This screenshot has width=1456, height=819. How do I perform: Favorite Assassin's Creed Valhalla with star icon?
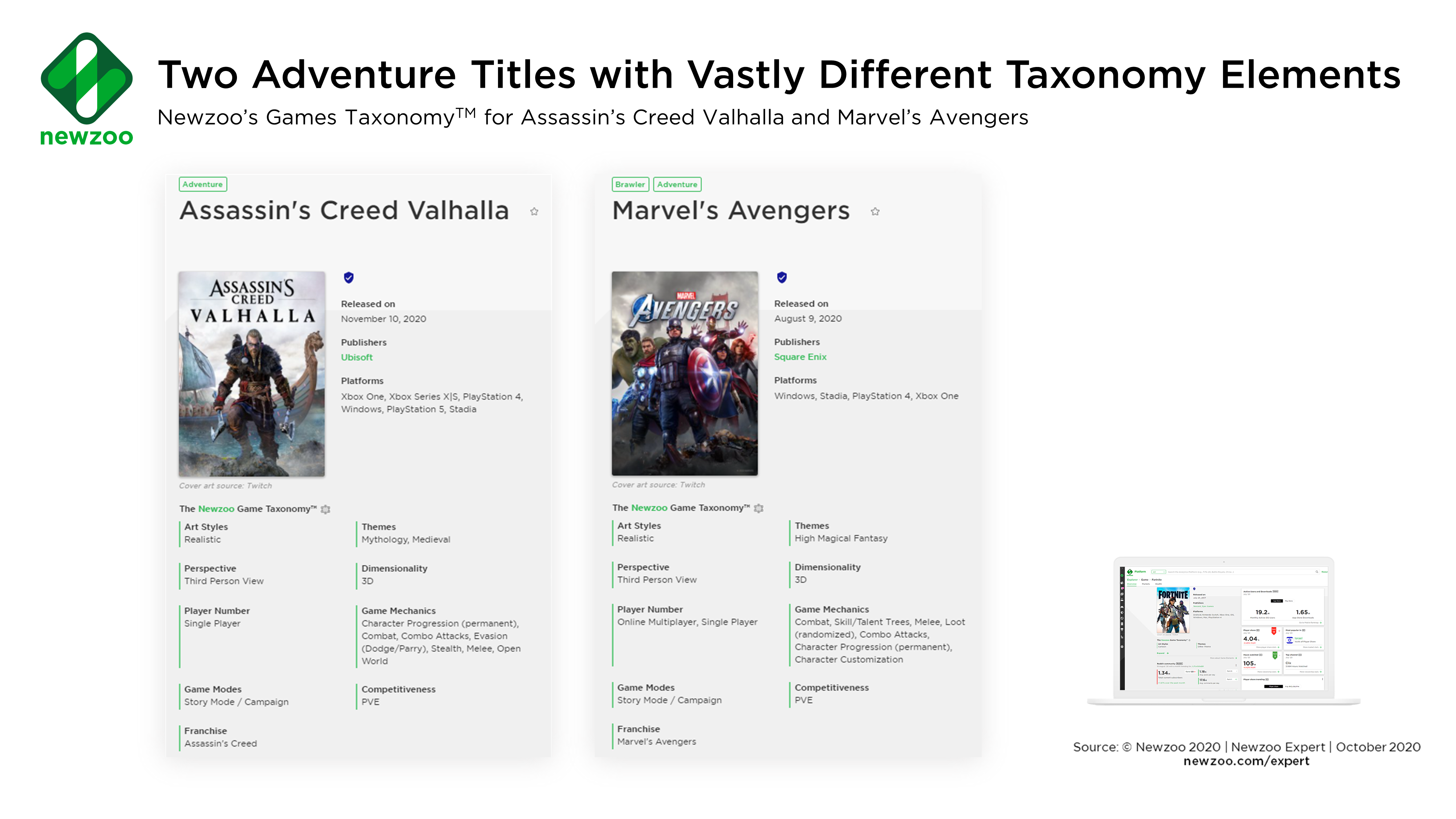pos(534,211)
